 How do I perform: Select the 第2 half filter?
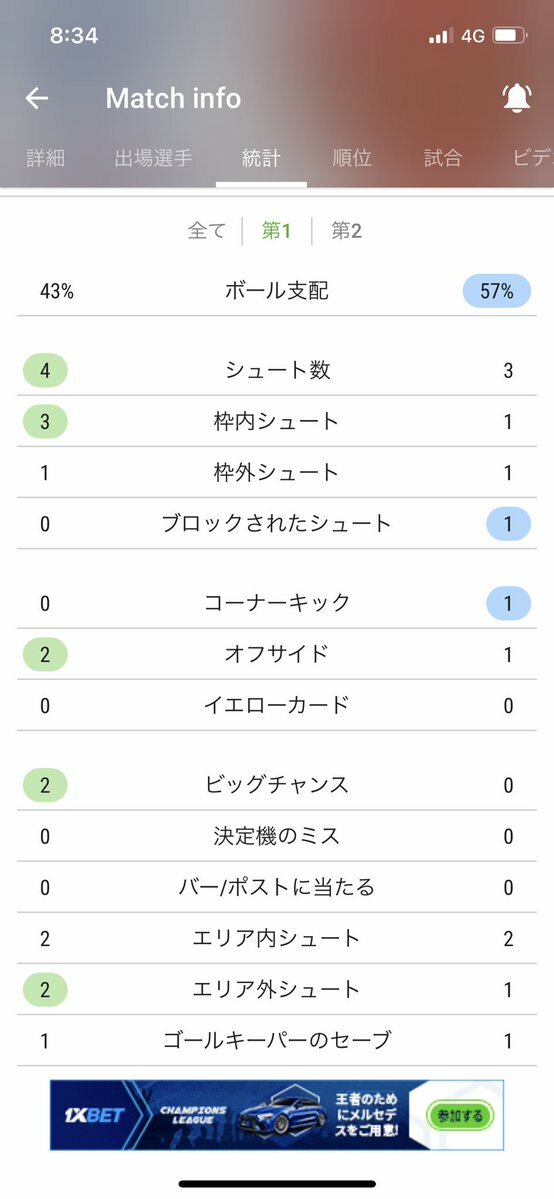coord(346,231)
